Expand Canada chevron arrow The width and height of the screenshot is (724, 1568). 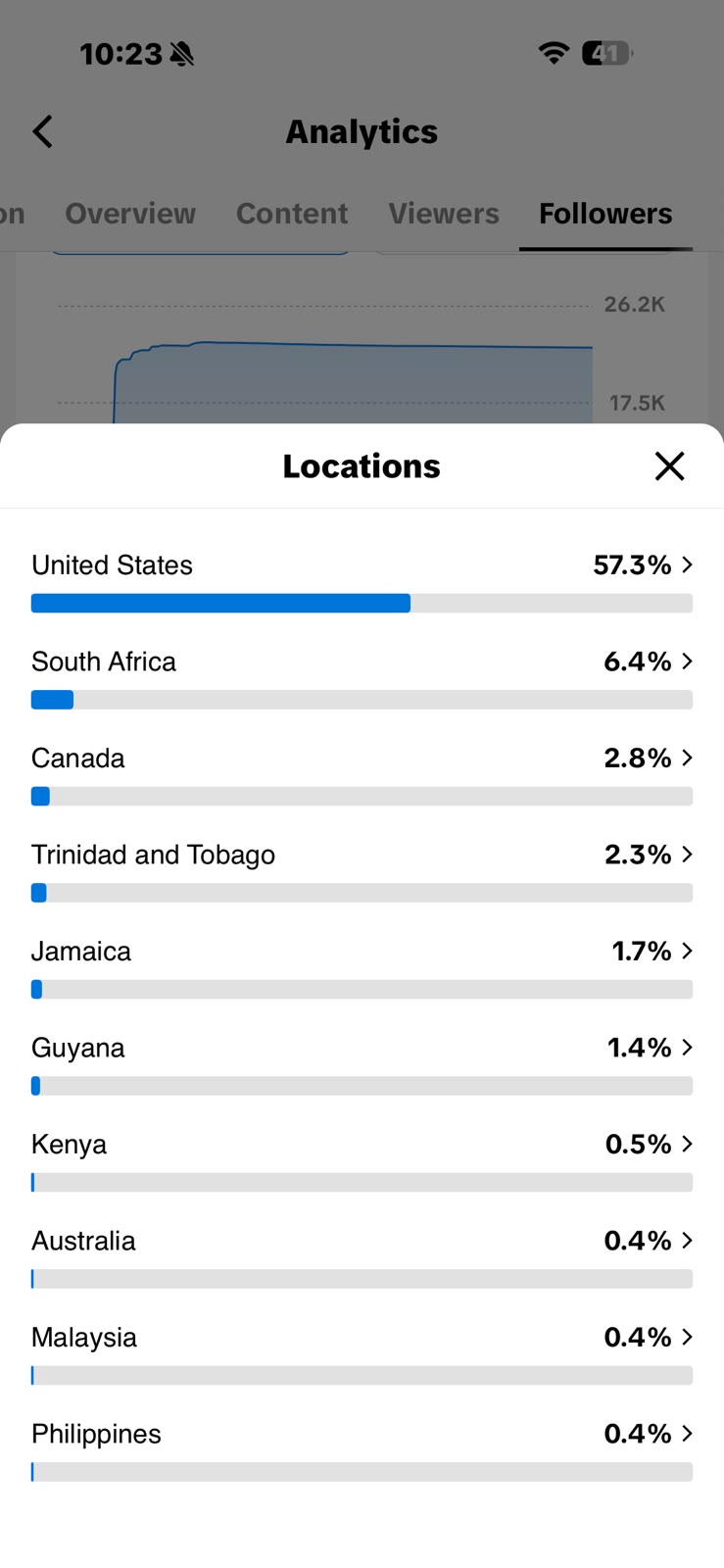point(687,758)
